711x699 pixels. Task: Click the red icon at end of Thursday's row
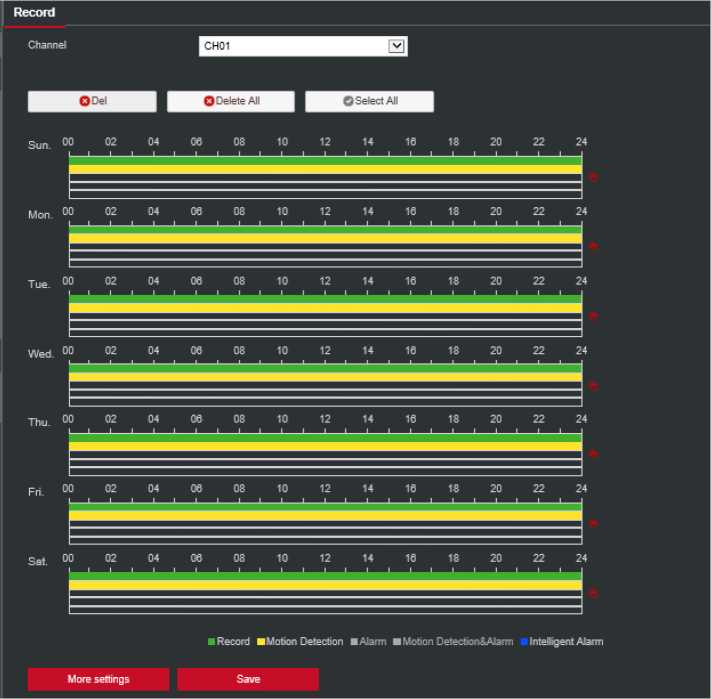point(592,454)
